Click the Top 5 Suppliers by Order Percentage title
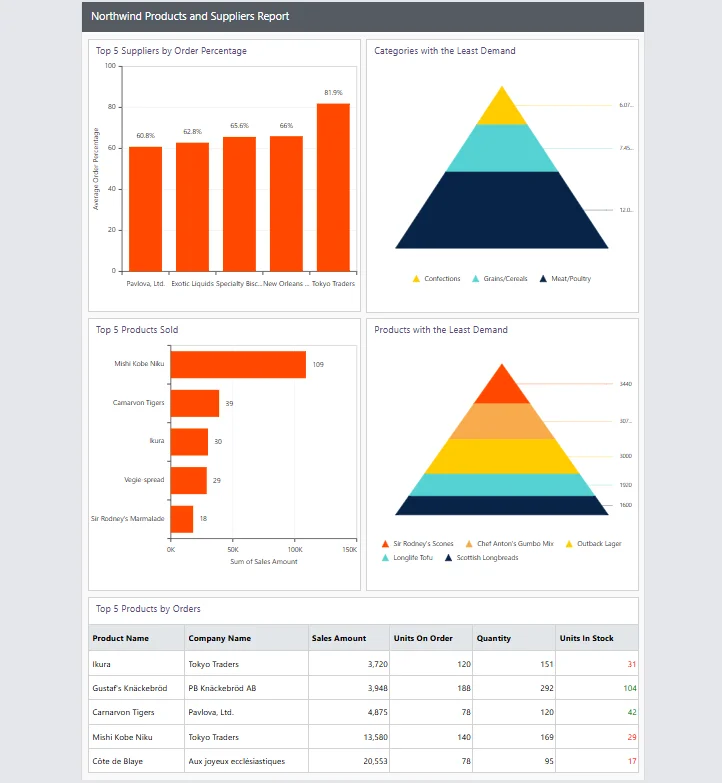The width and height of the screenshot is (722, 783). tap(171, 51)
